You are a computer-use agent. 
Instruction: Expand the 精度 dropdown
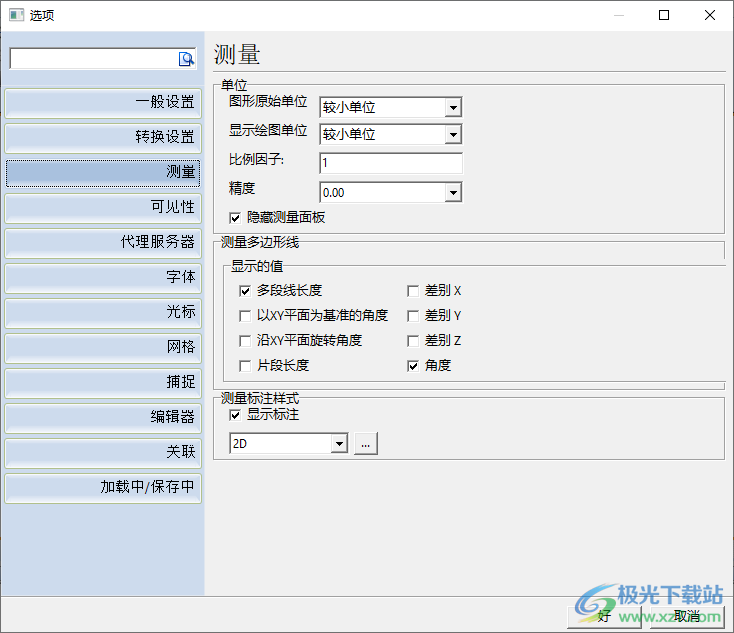point(453,192)
